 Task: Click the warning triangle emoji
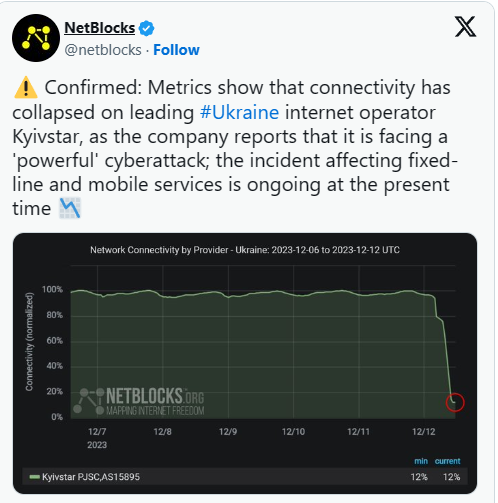click(x=26, y=88)
